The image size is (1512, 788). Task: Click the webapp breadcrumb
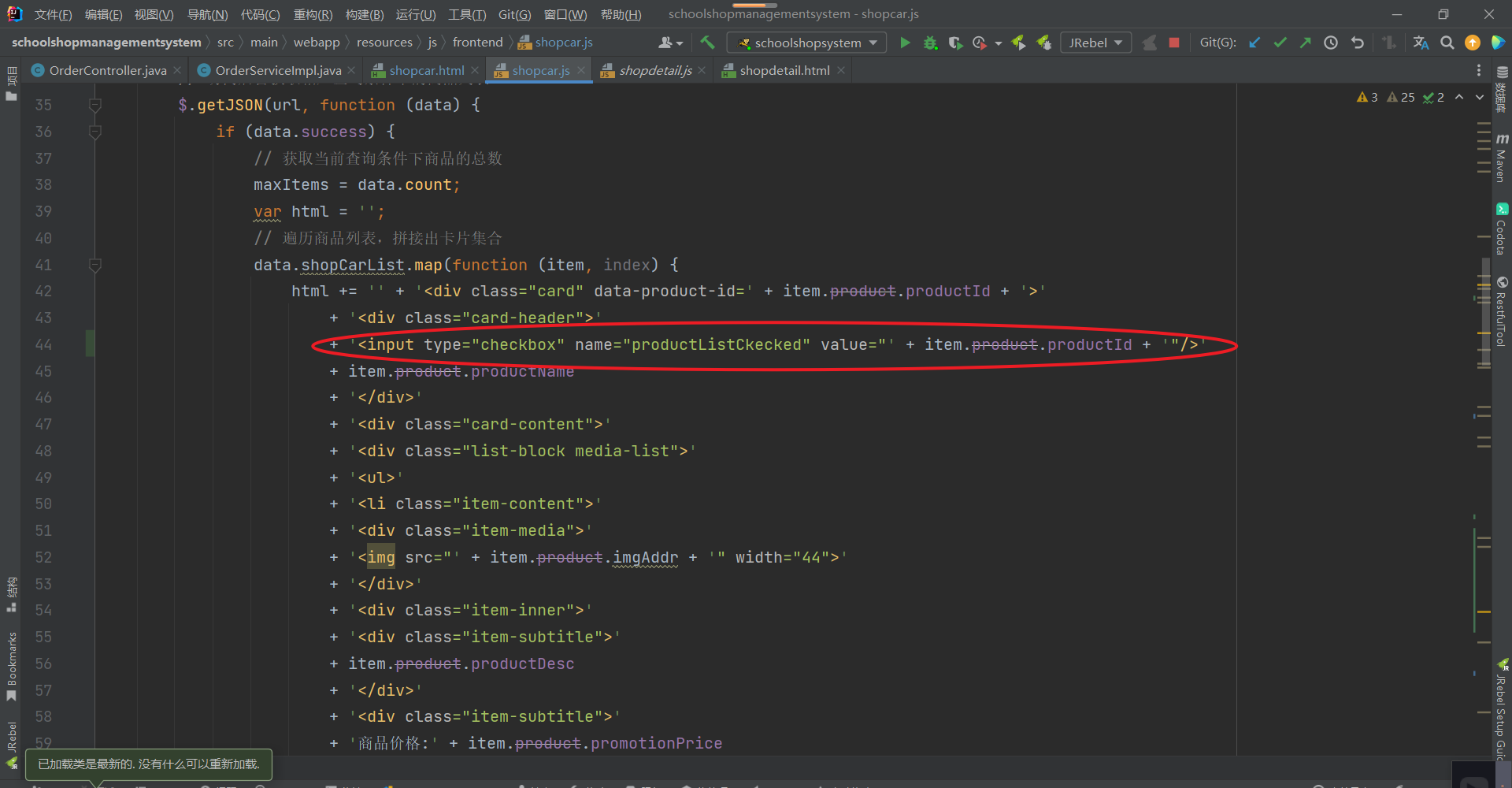(x=317, y=43)
